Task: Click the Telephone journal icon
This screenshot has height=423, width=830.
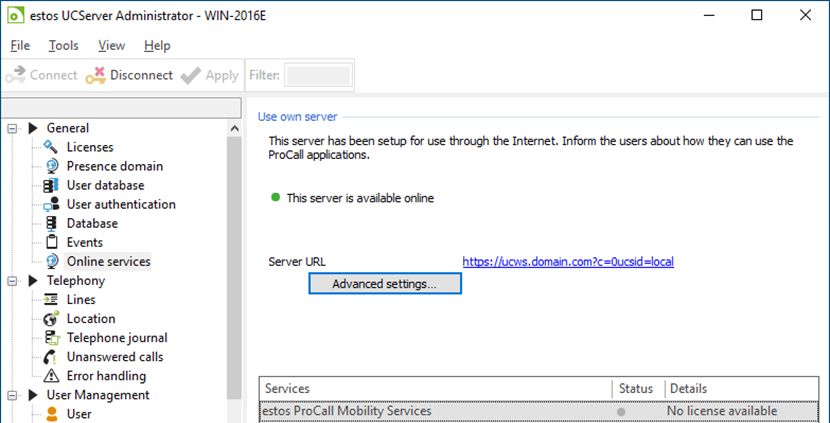Action: pos(52,338)
